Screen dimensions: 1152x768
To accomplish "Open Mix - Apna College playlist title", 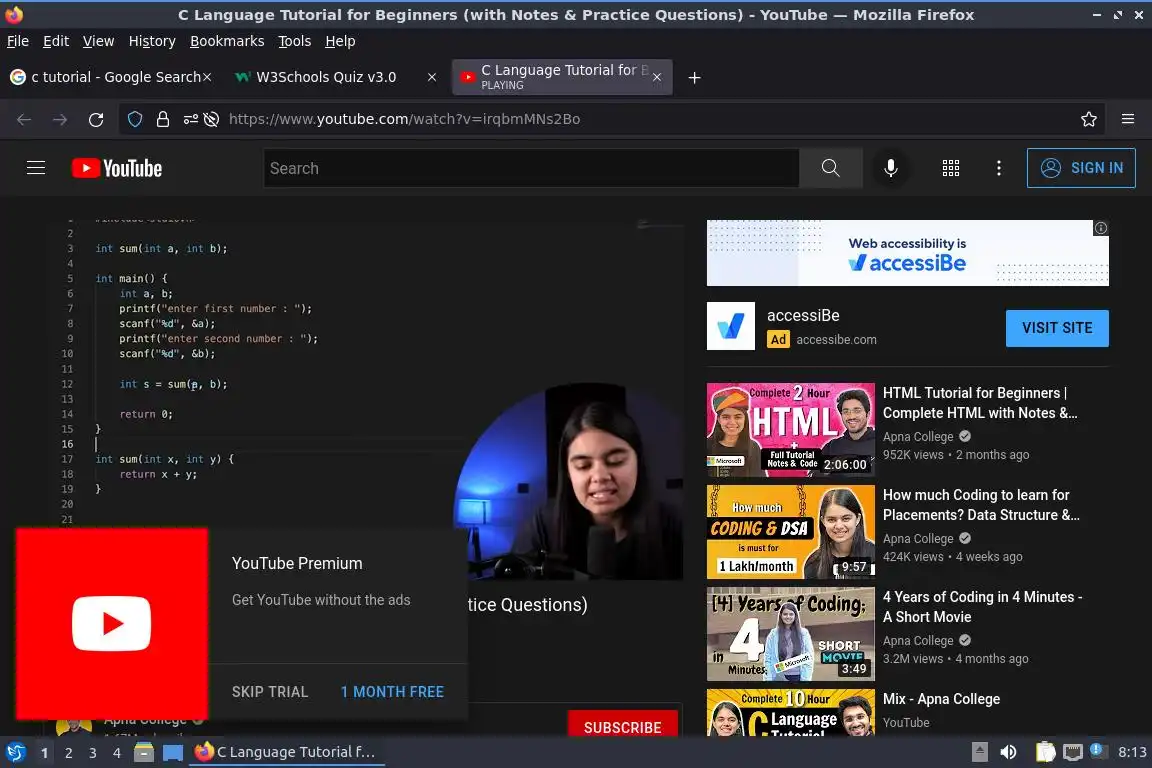I will pyautogui.click(x=941, y=699).
